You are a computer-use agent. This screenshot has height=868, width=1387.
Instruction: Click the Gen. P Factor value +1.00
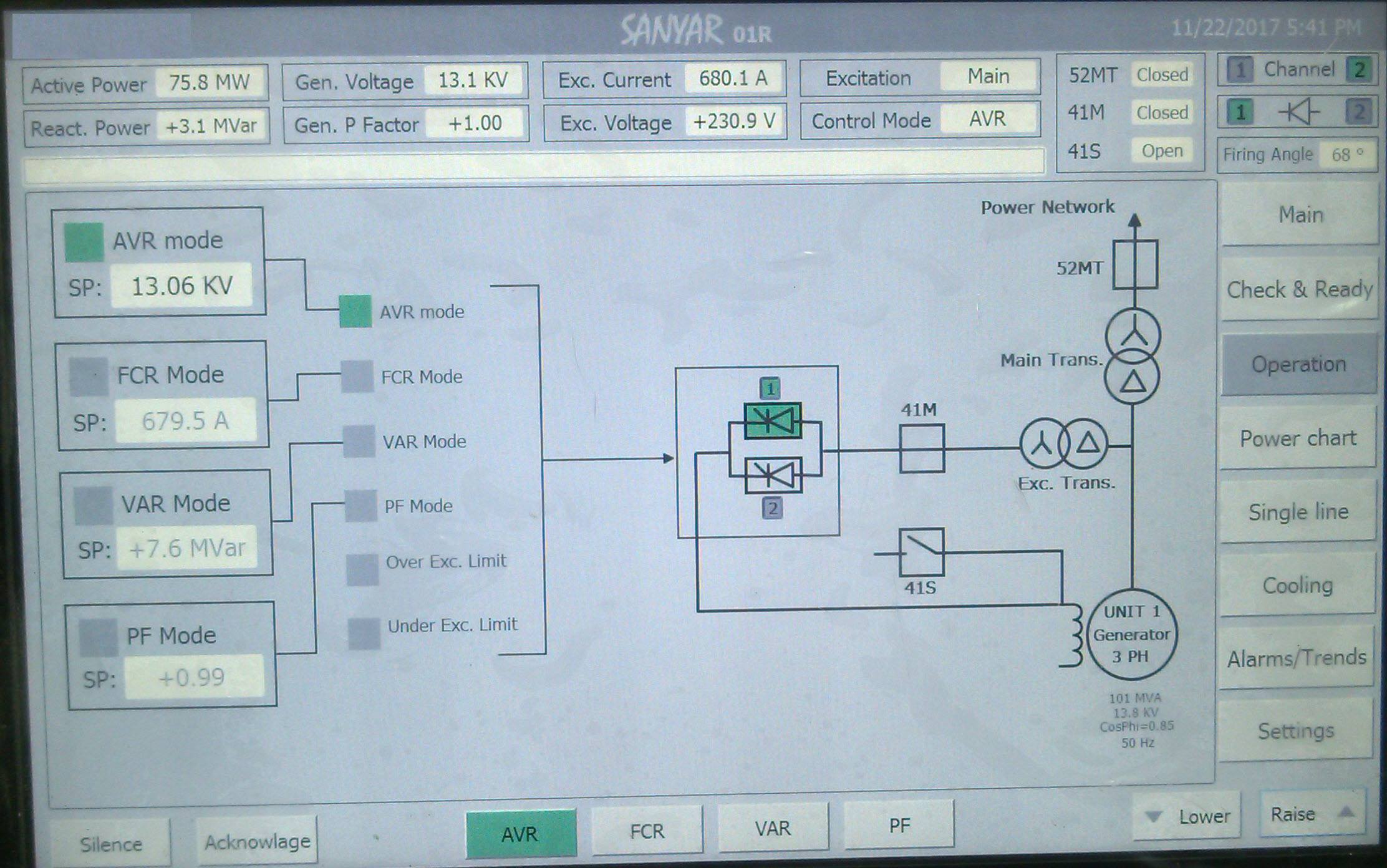point(475,123)
